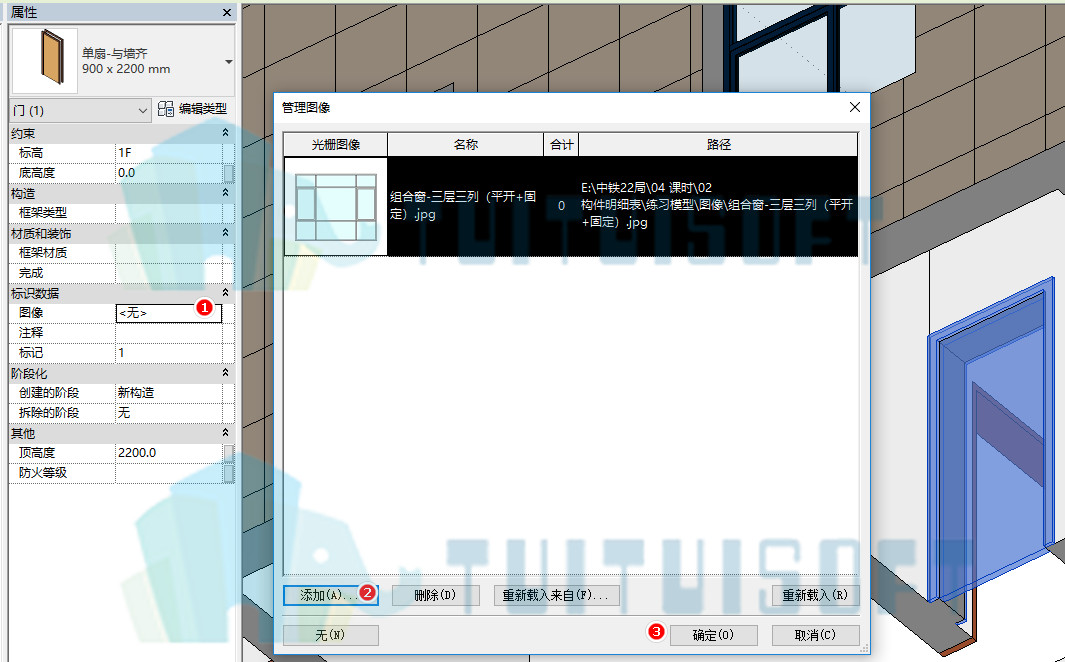The height and width of the screenshot is (662, 1065).
Task: Click the 删除(D) button
Action: click(435, 595)
